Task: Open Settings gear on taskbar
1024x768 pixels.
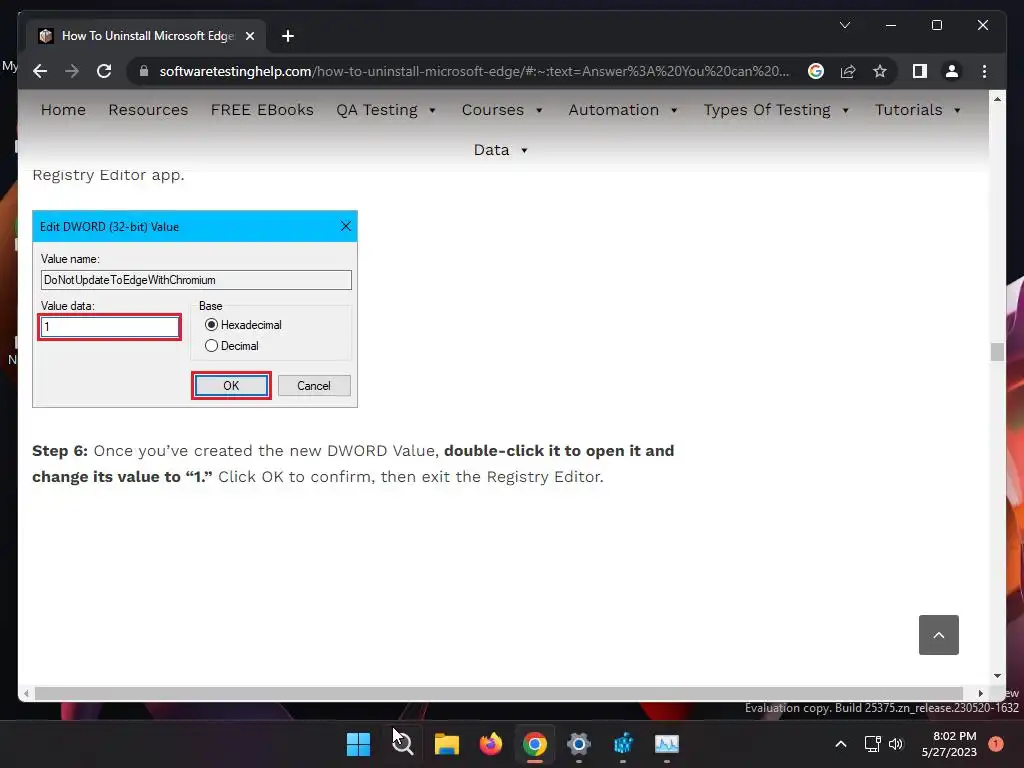Action: (579, 744)
